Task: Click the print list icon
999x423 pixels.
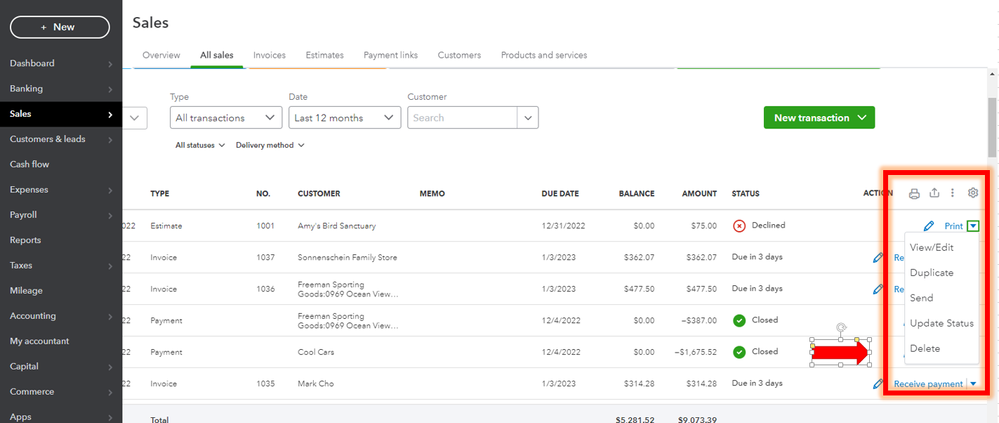Action: coord(914,194)
